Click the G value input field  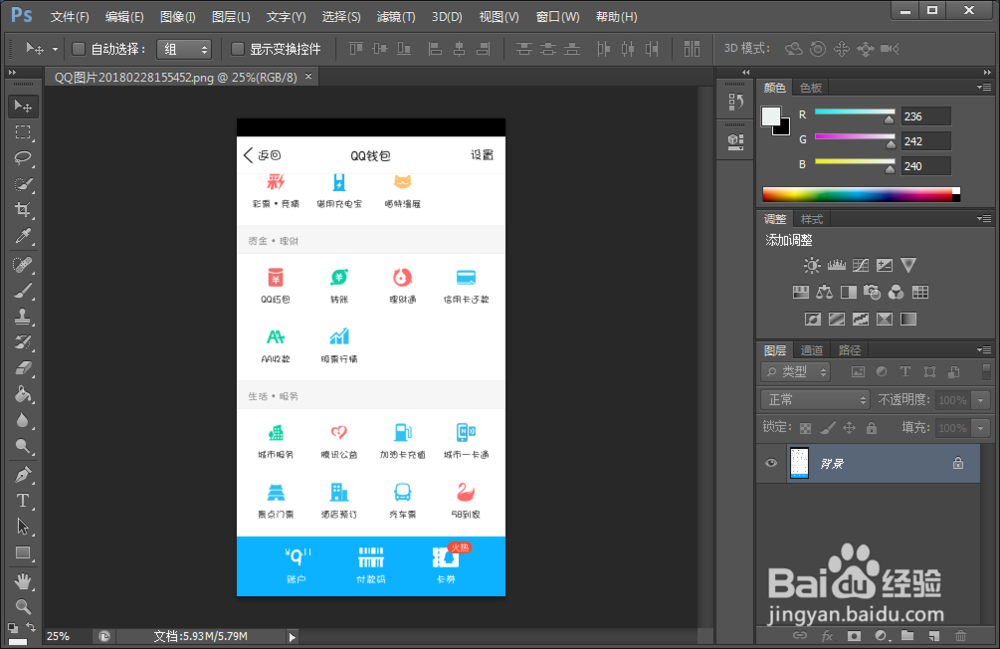pyautogui.click(x=925, y=141)
